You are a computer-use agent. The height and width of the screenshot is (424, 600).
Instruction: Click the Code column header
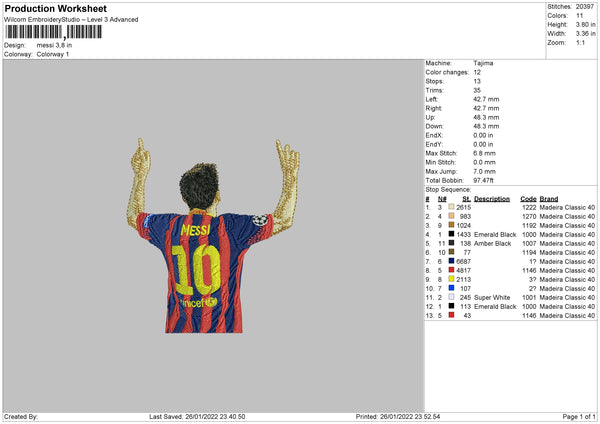(528, 199)
